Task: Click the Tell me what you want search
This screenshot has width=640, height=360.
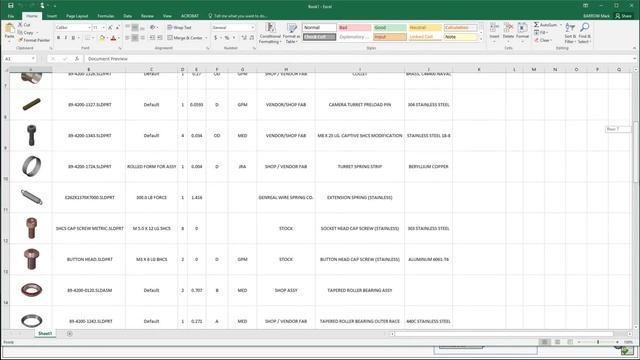Action: [238, 16]
